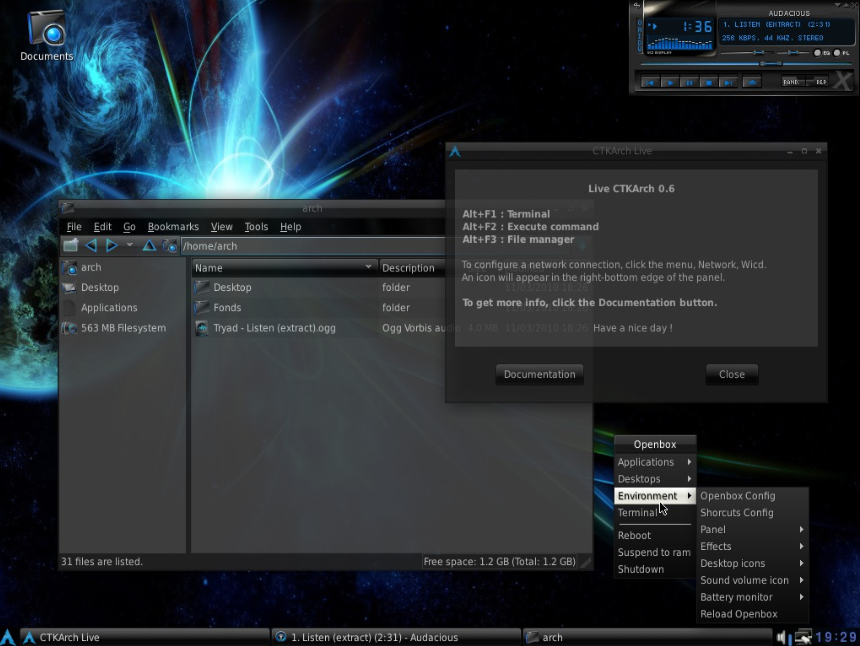The width and height of the screenshot is (860, 646).
Task: Click the home folder toolbar icon
Action: click(x=170, y=246)
